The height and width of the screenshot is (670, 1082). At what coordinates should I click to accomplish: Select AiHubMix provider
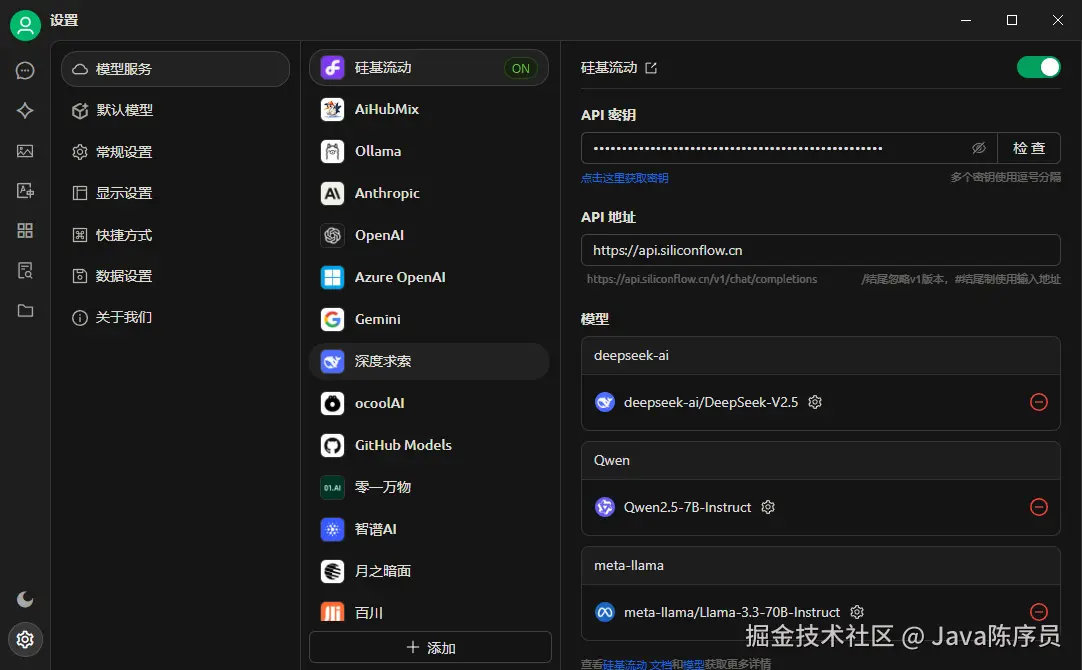tap(429, 109)
